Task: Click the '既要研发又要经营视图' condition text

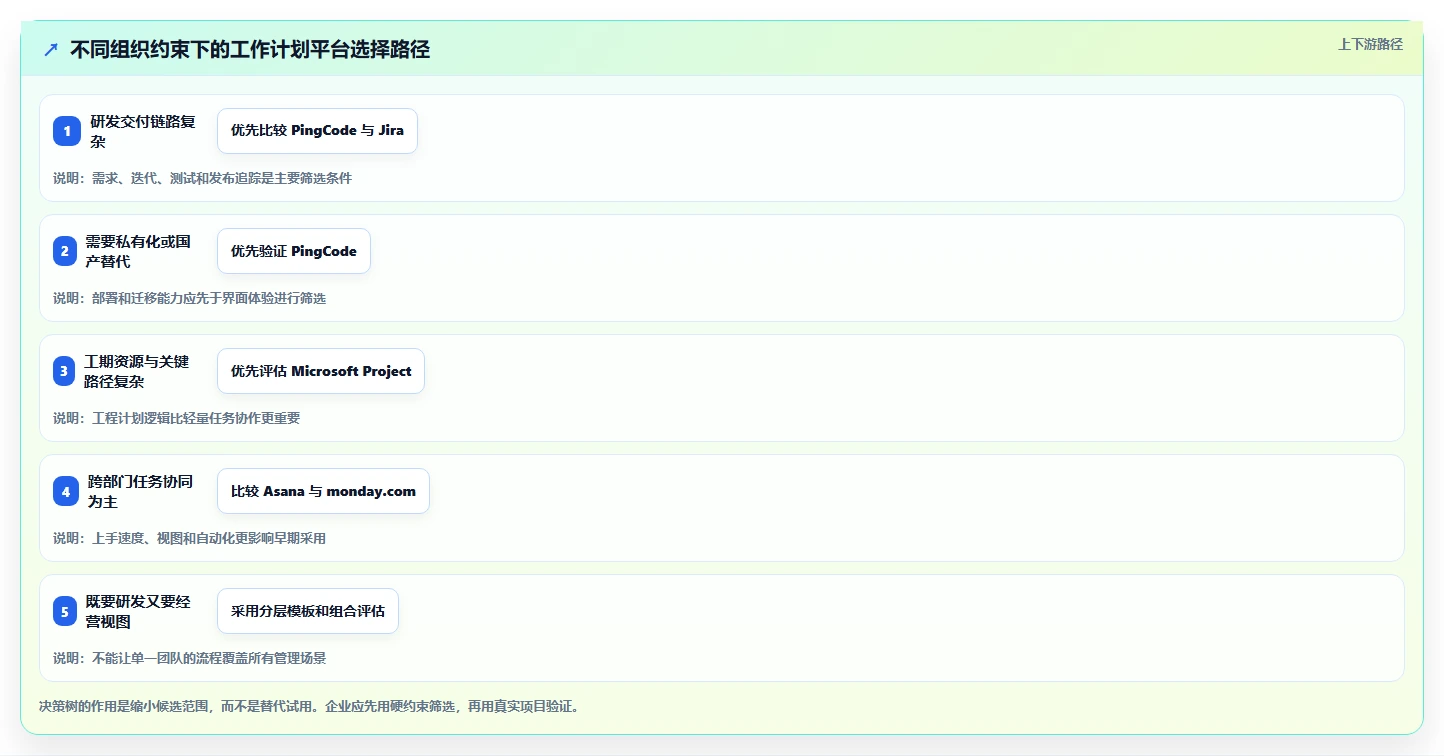Action: click(x=138, y=611)
